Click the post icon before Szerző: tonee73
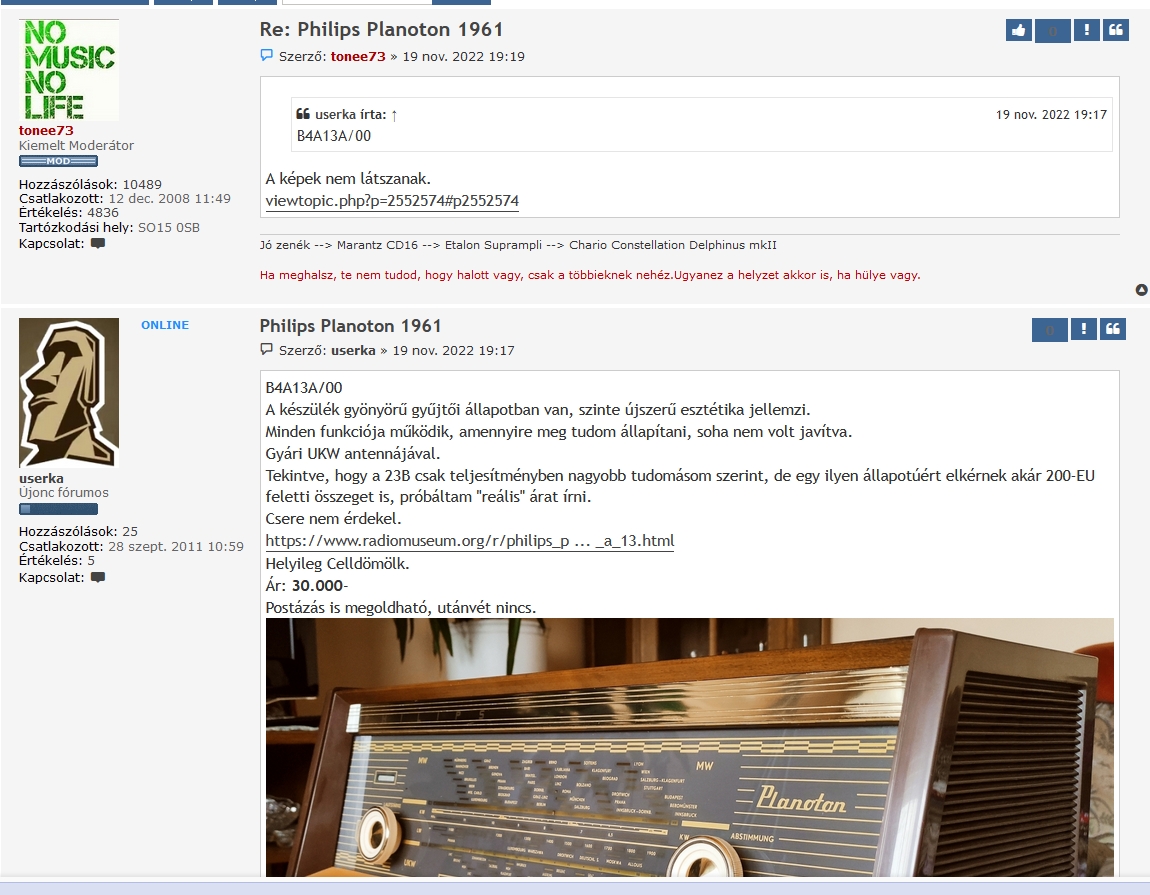1150x895 pixels. [x=266, y=56]
